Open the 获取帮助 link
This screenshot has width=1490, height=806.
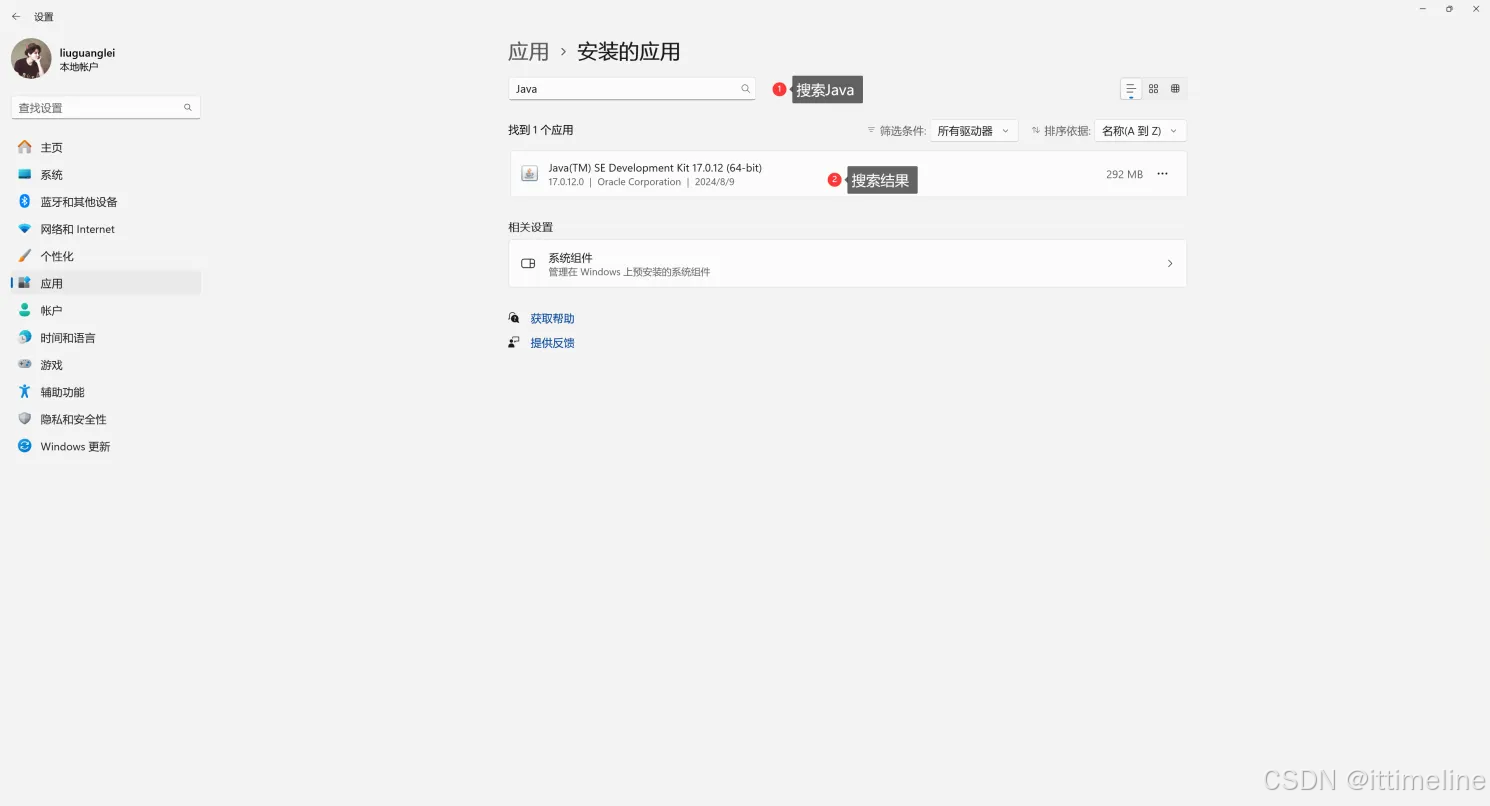(x=552, y=318)
